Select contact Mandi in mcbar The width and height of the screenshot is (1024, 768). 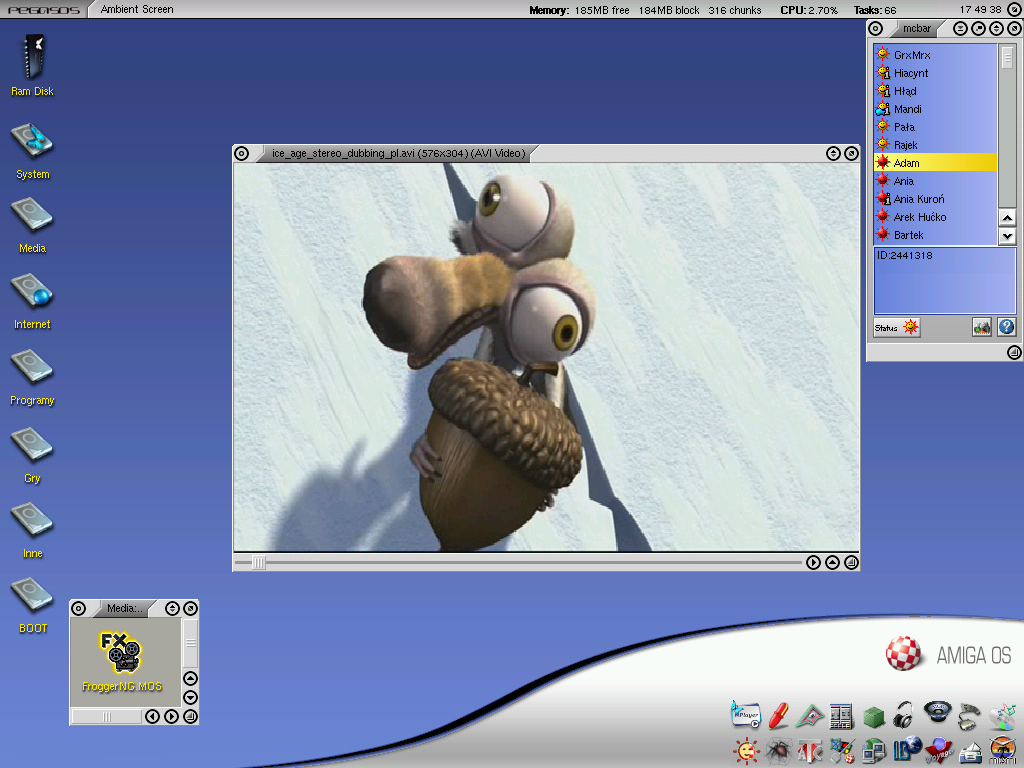pos(935,109)
